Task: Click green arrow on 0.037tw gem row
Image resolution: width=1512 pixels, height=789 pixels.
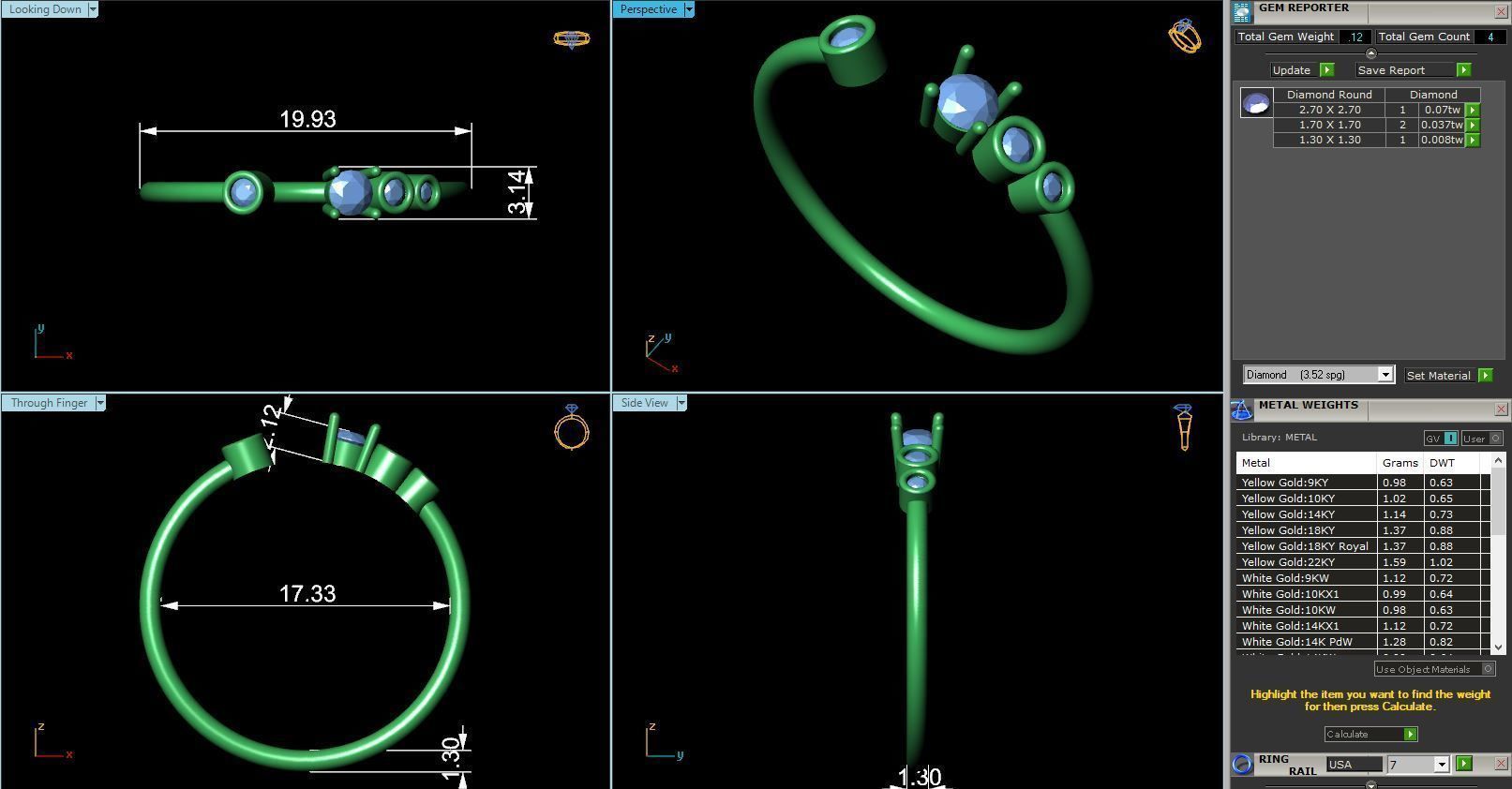Action: pos(1473,126)
